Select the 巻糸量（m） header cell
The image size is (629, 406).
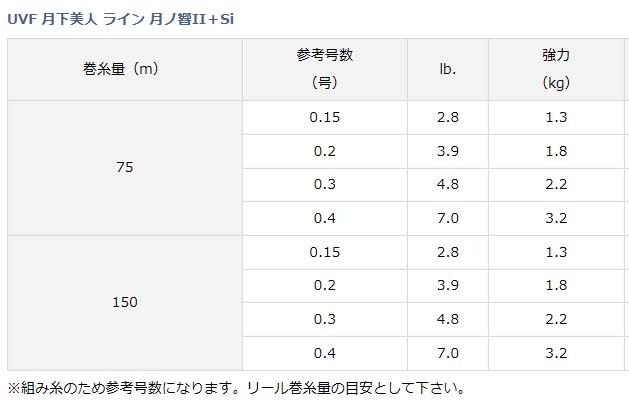[x=123, y=69]
